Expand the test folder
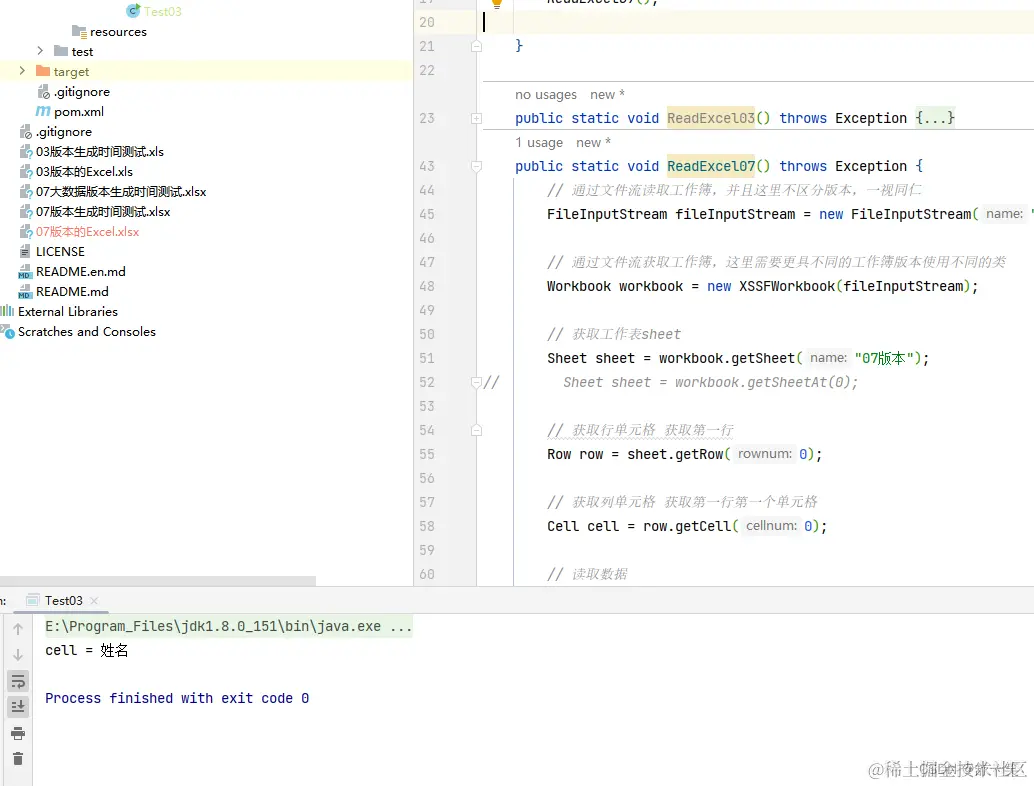This screenshot has width=1034, height=786. tap(40, 51)
